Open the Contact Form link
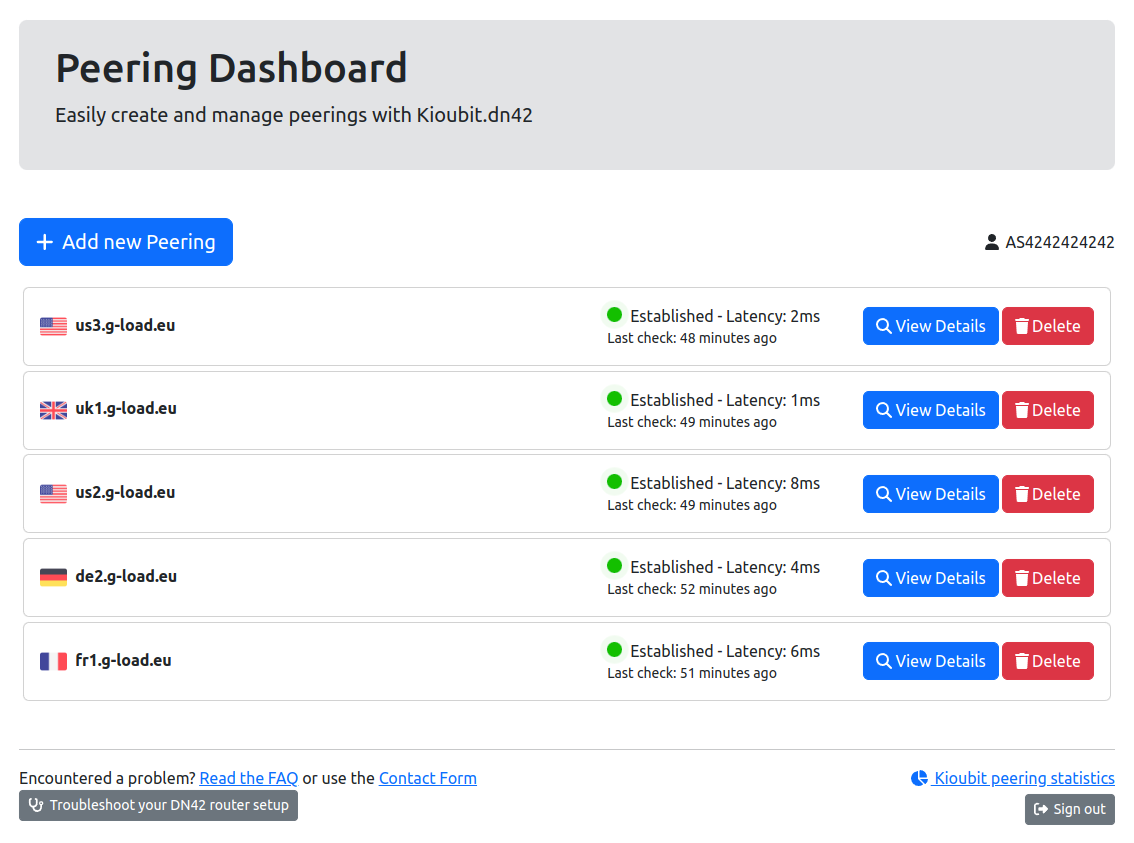 (x=427, y=778)
